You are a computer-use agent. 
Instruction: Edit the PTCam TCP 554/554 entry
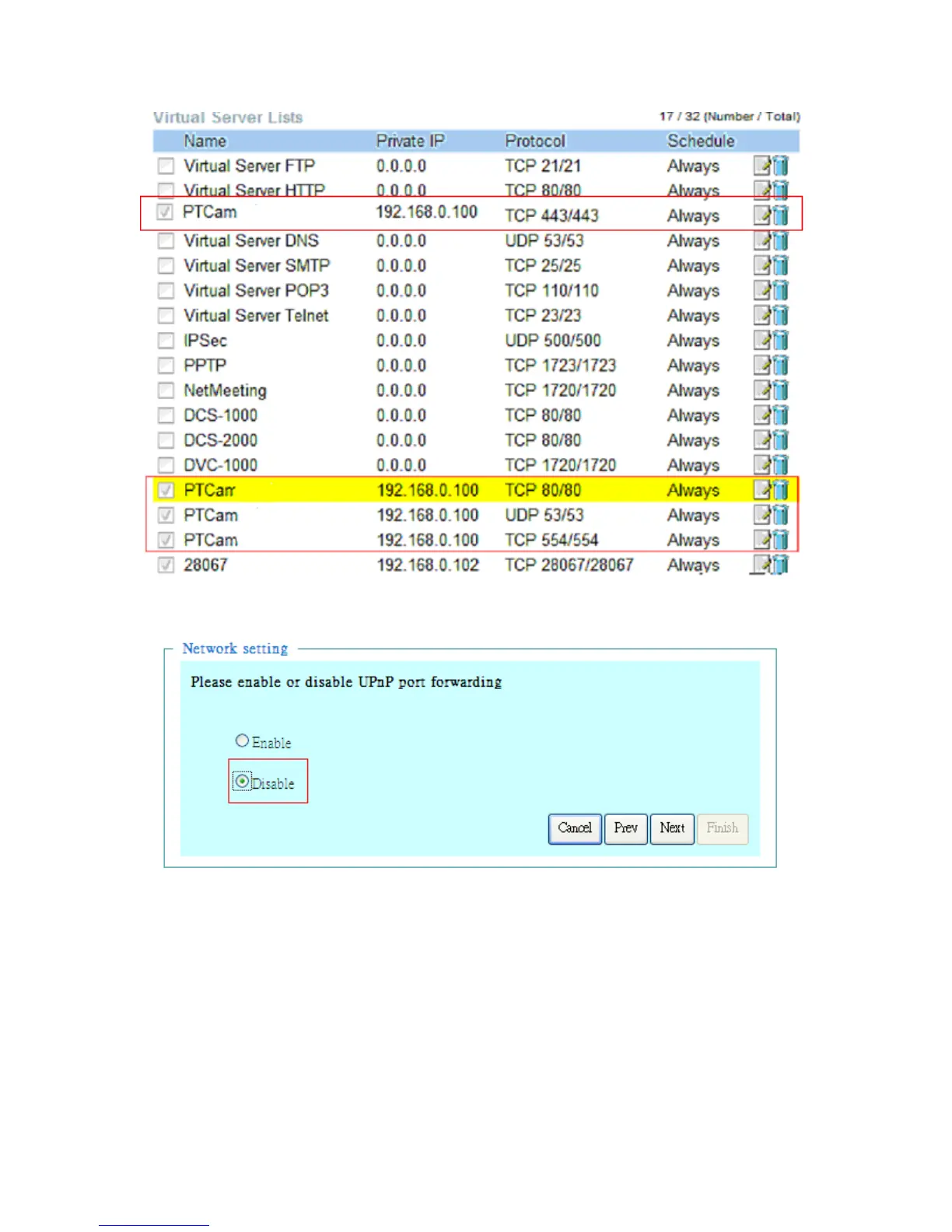[762, 540]
